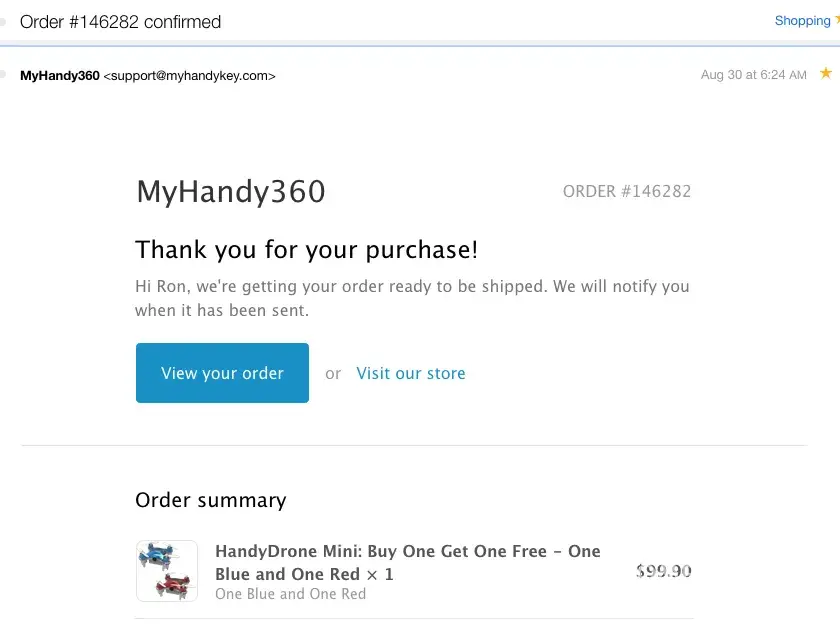Click the gray One Blue and One Red variant text
Screen dimensions: 840x627
point(290,594)
